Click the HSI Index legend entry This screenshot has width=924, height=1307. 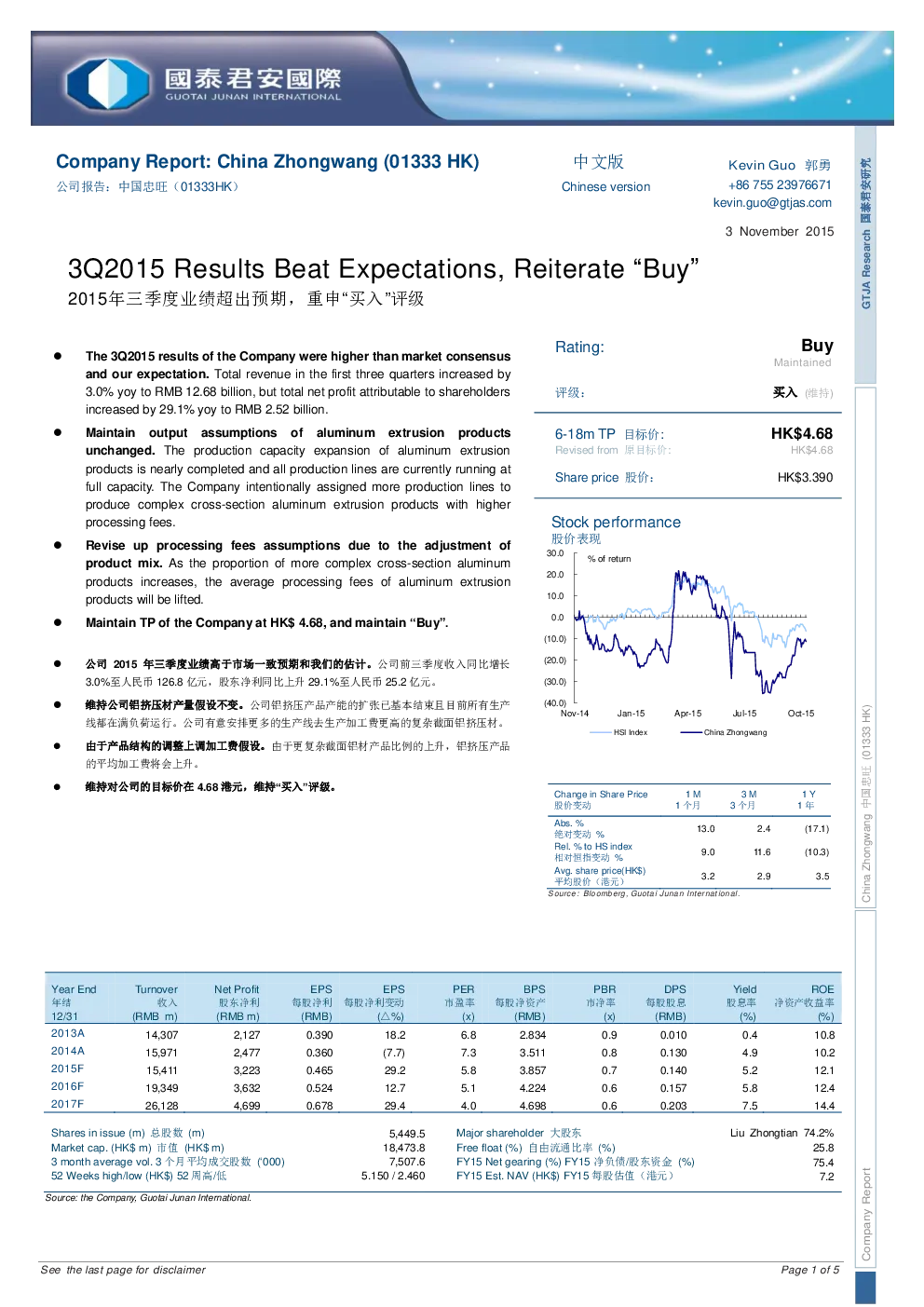(618, 732)
